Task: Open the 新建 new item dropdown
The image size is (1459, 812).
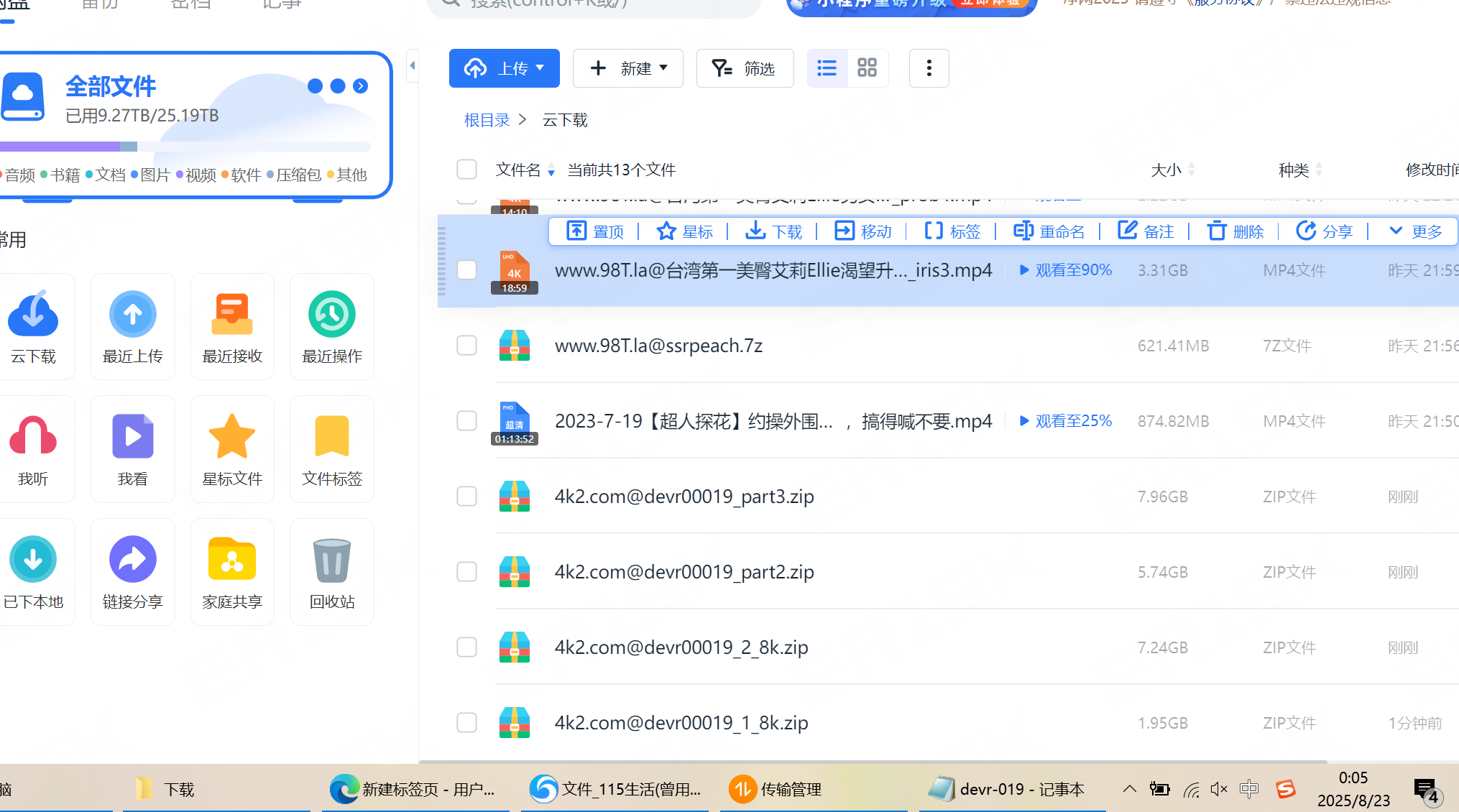Action: pyautogui.click(x=628, y=68)
